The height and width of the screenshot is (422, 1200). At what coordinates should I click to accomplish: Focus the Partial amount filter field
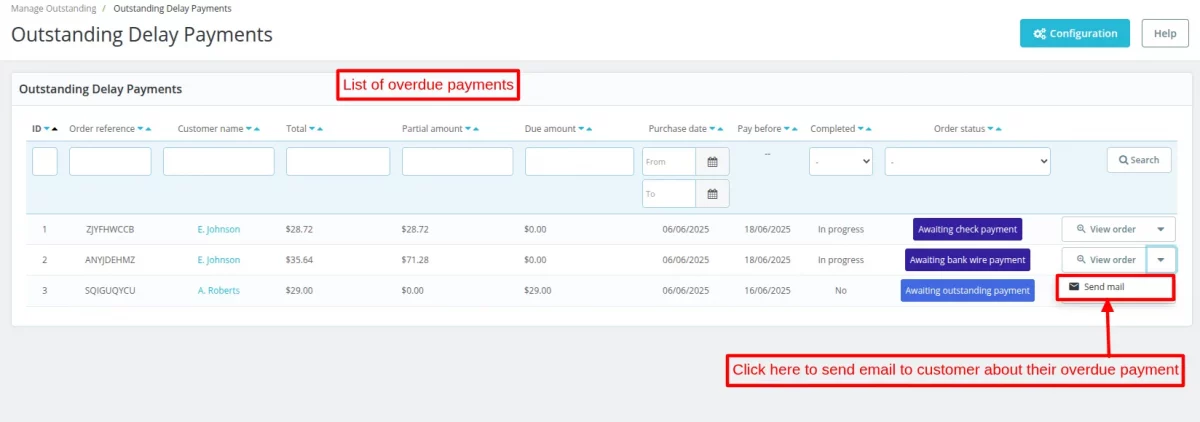[x=457, y=161]
